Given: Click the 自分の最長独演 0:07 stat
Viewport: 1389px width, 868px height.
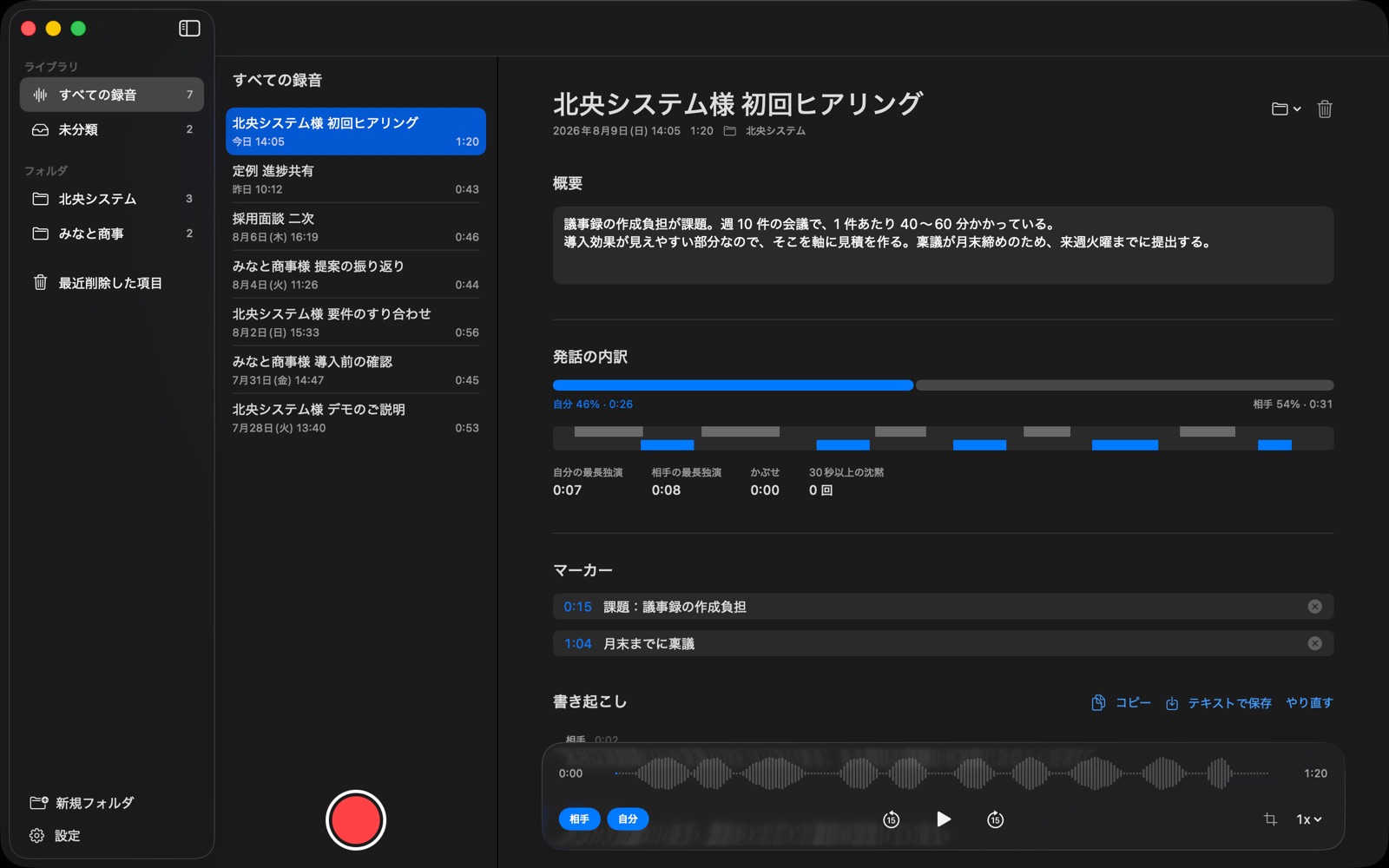Looking at the screenshot, I should click(x=588, y=482).
